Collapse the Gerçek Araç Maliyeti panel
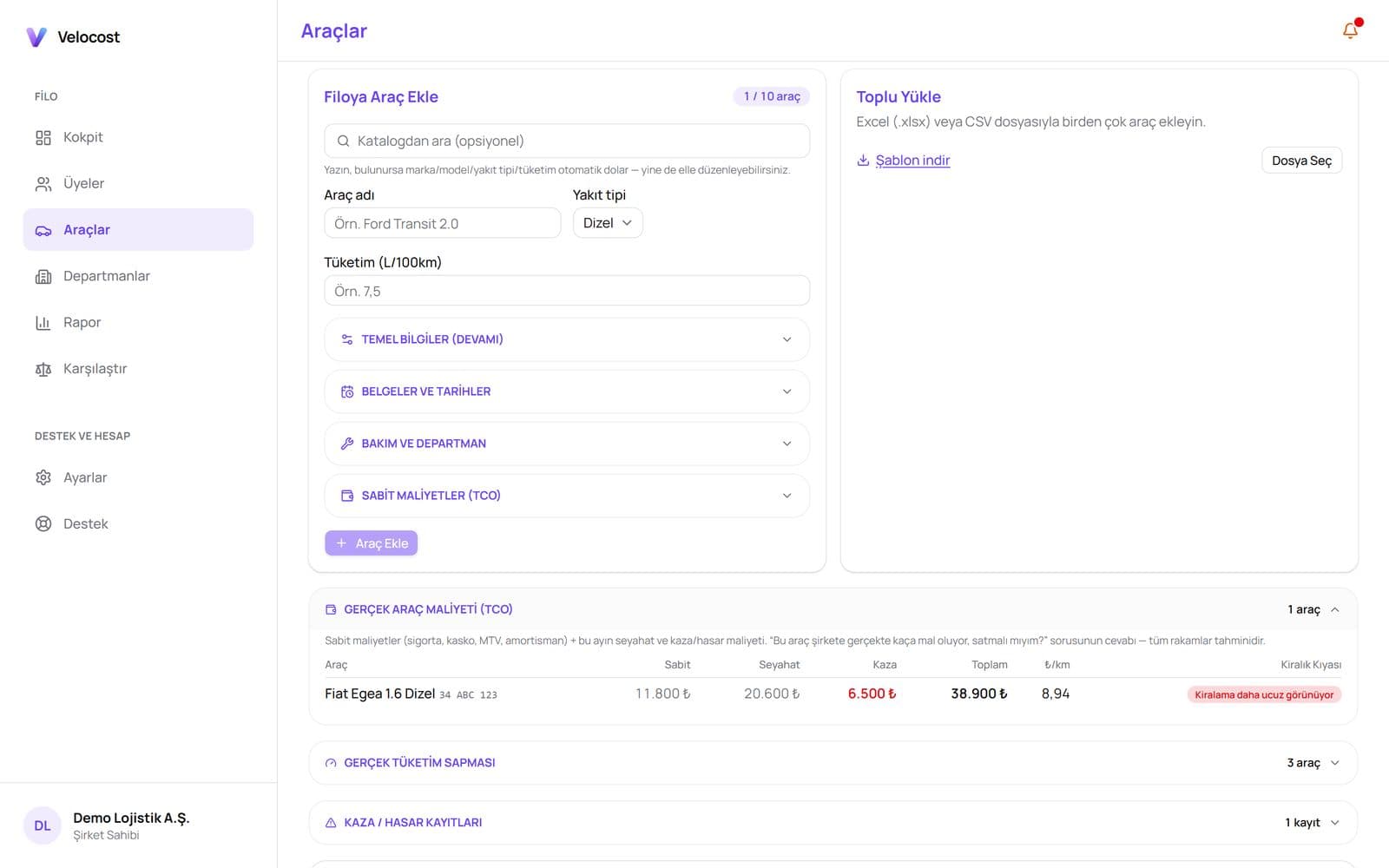Viewport: 1389px width, 868px height. [833, 609]
